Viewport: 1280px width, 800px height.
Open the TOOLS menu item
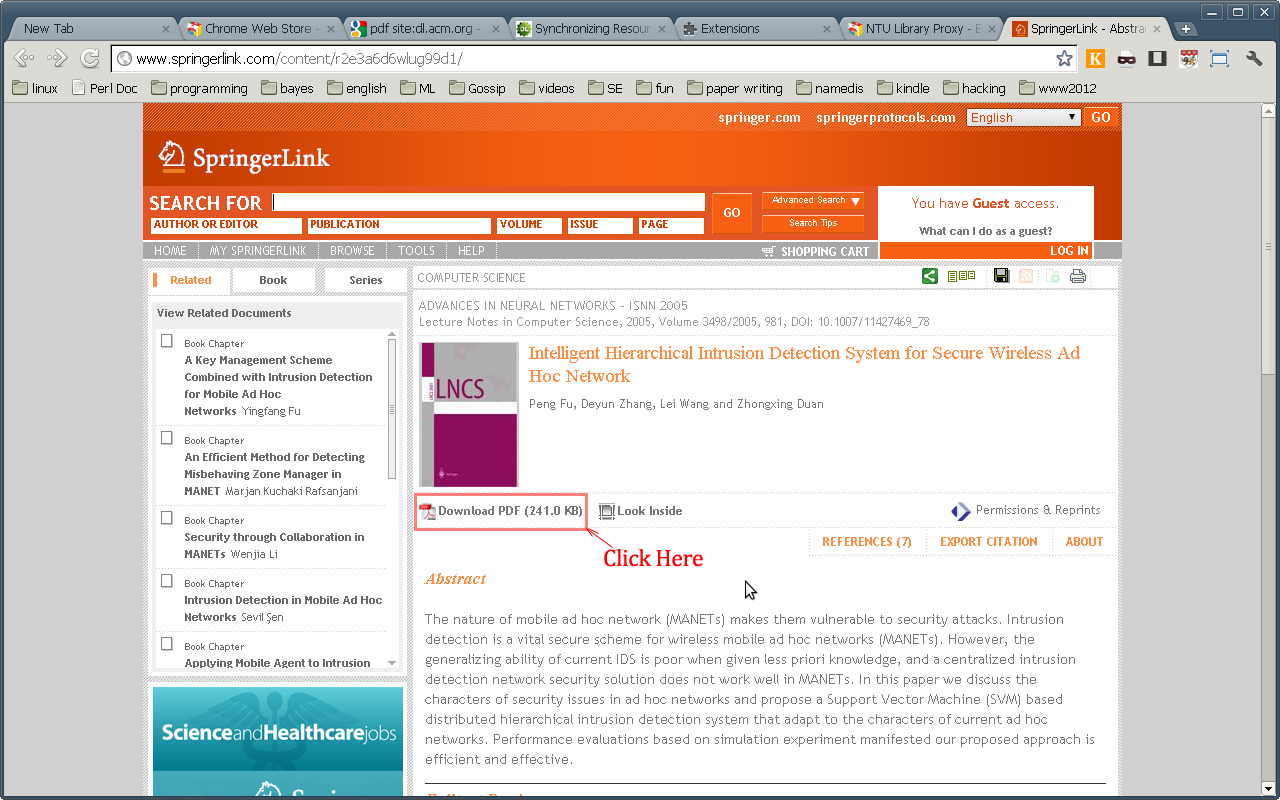[x=416, y=251]
